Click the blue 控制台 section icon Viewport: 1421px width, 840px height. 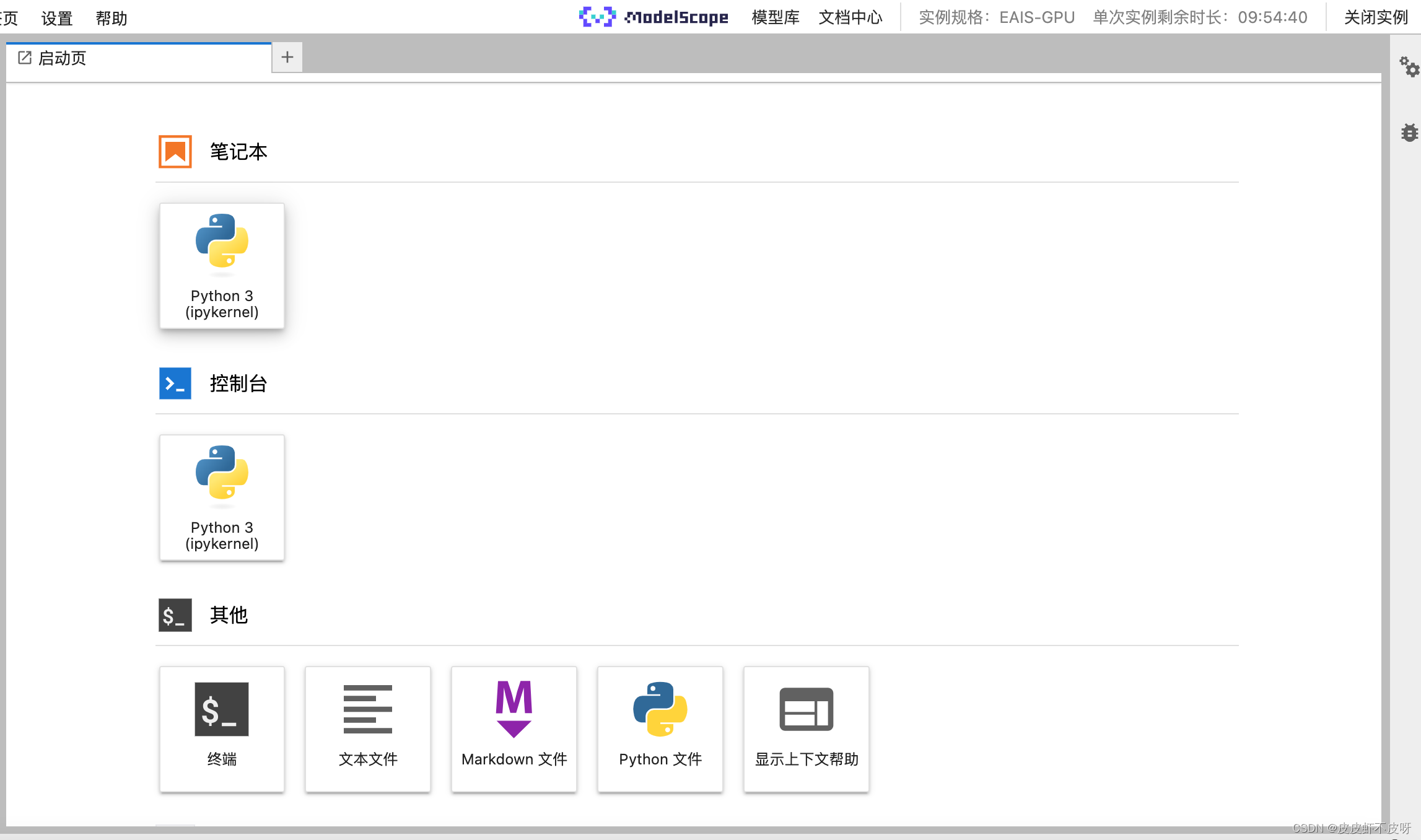pyautogui.click(x=175, y=383)
